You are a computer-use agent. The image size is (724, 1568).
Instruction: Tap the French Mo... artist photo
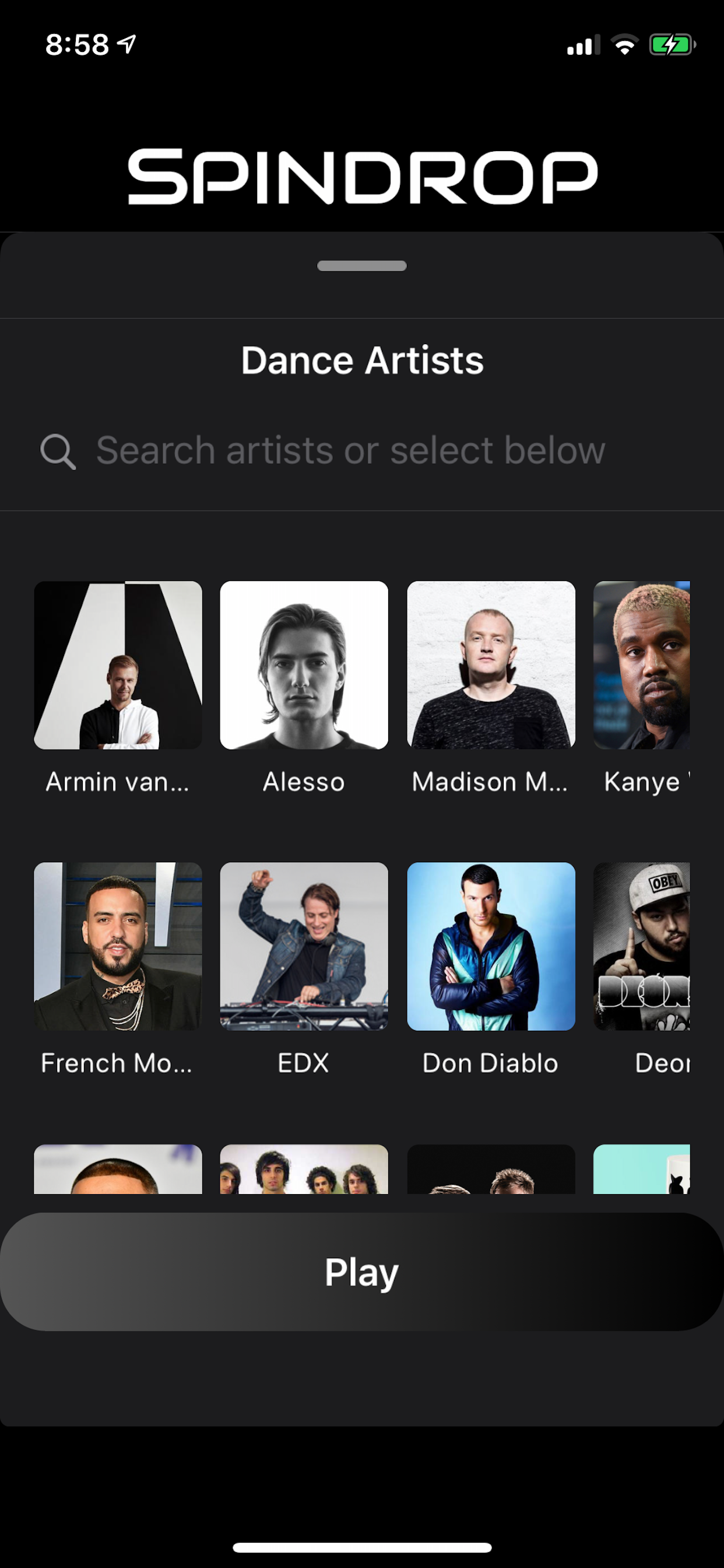(118, 946)
